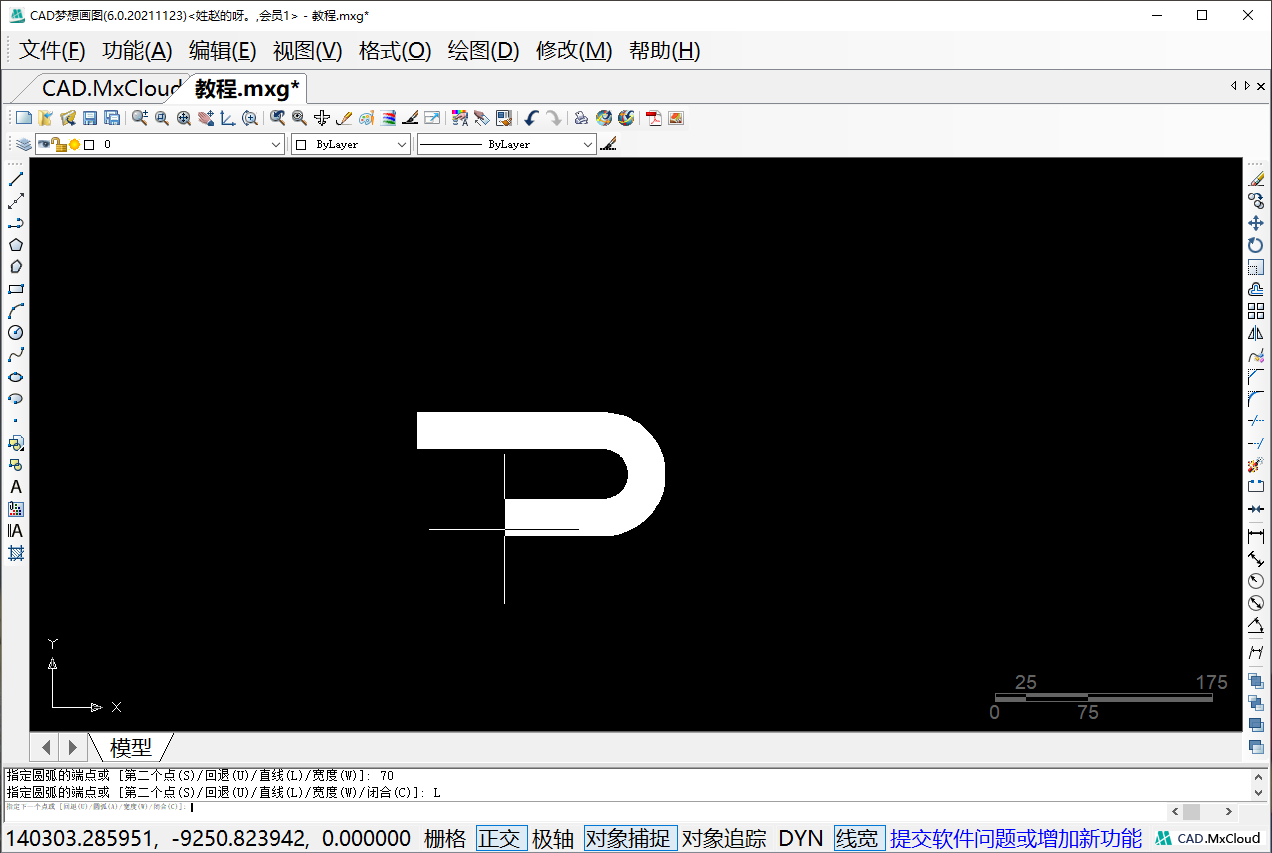The width and height of the screenshot is (1272, 853).
Task: Select the Line drawing tool
Action: coord(15,179)
